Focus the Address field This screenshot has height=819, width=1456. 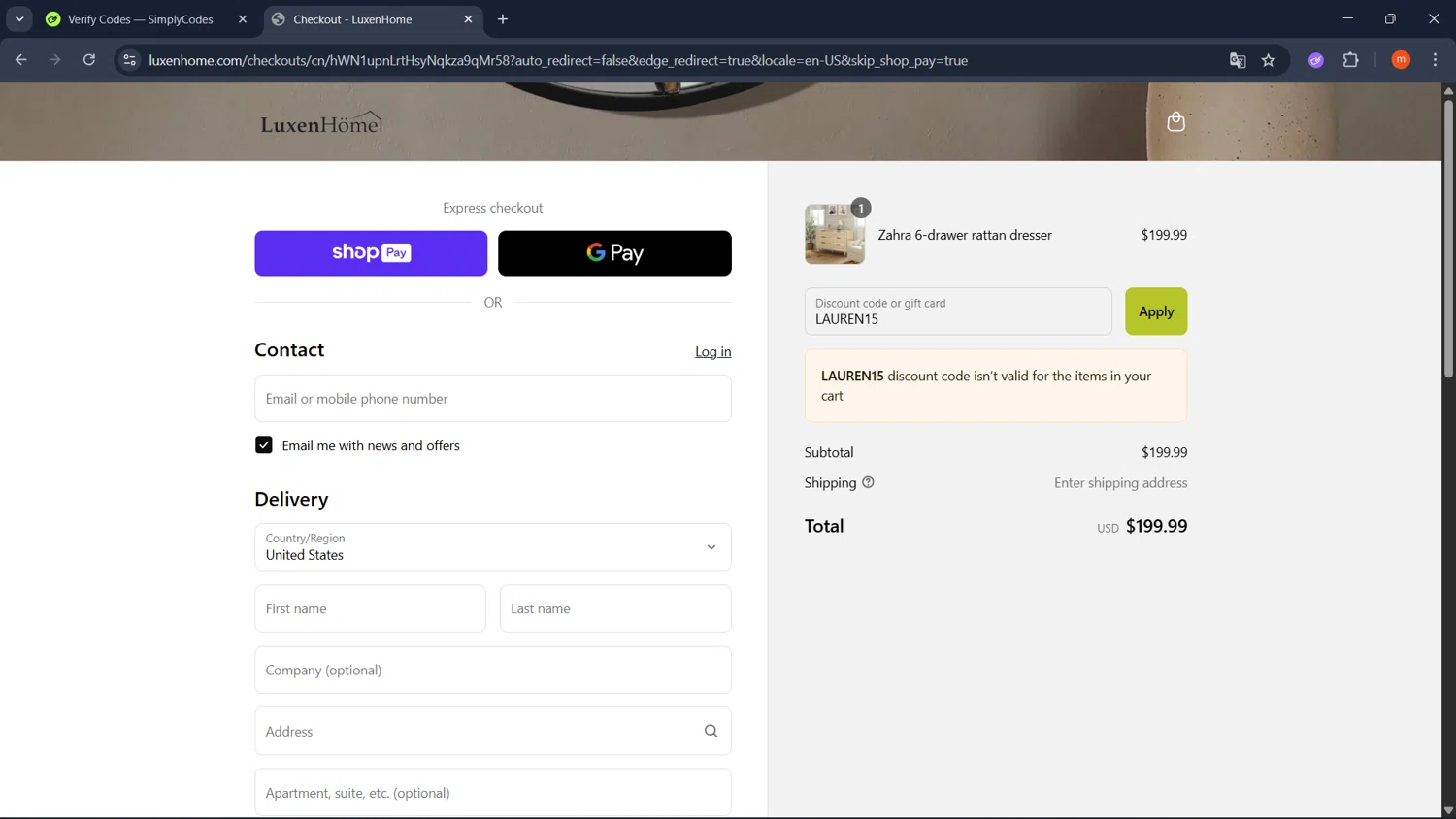point(493,732)
